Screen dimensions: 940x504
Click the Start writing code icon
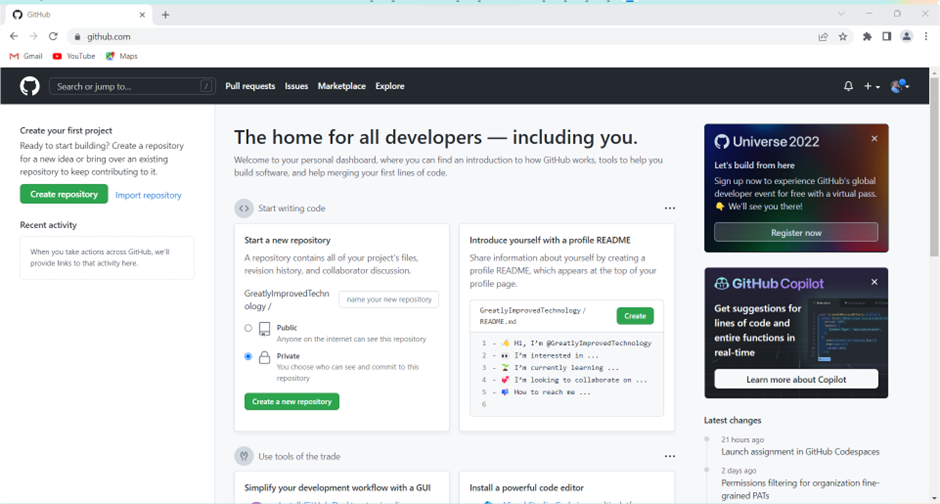click(x=243, y=209)
